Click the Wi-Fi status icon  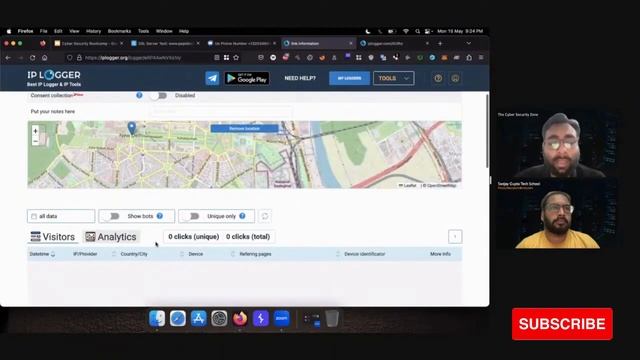[405, 31]
